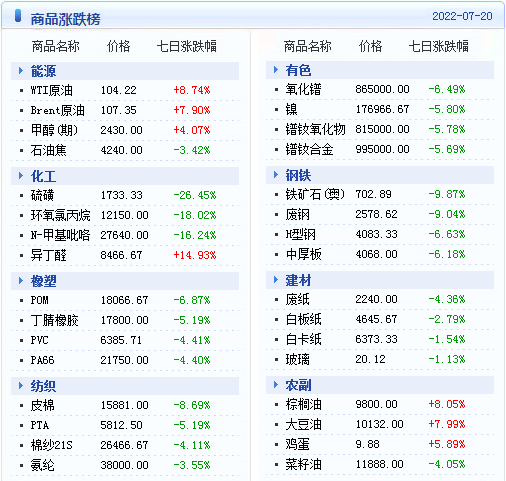This screenshot has width=506, height=481.
Task: Open the 橡塑 category heading
Action: coord(43,281)
